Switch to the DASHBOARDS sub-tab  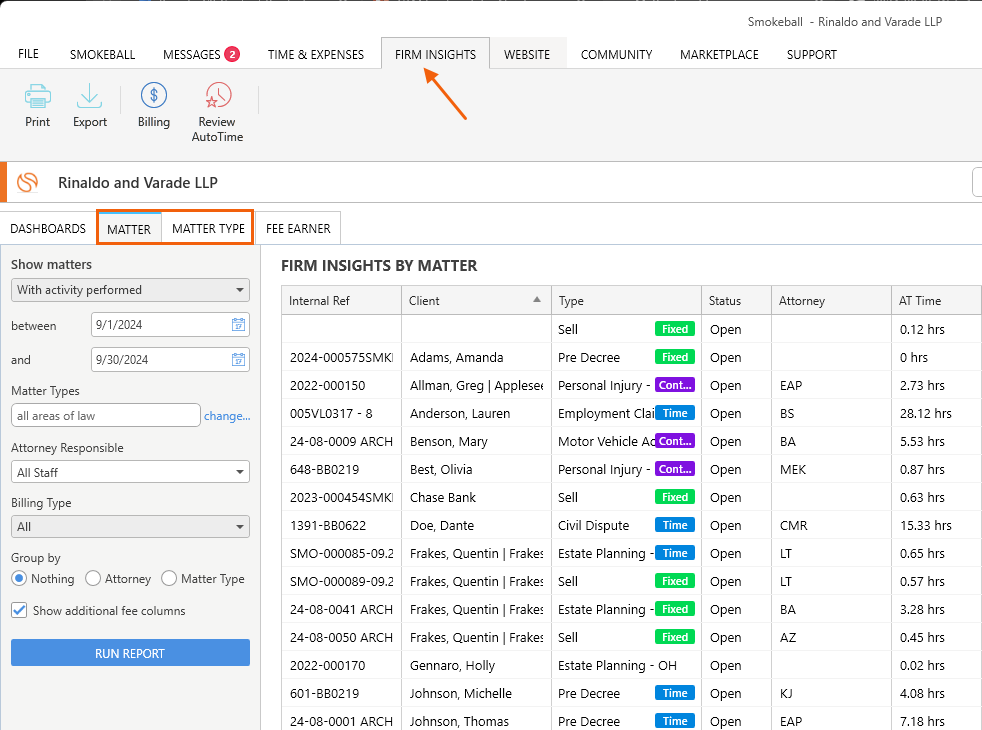pos(48,229)
